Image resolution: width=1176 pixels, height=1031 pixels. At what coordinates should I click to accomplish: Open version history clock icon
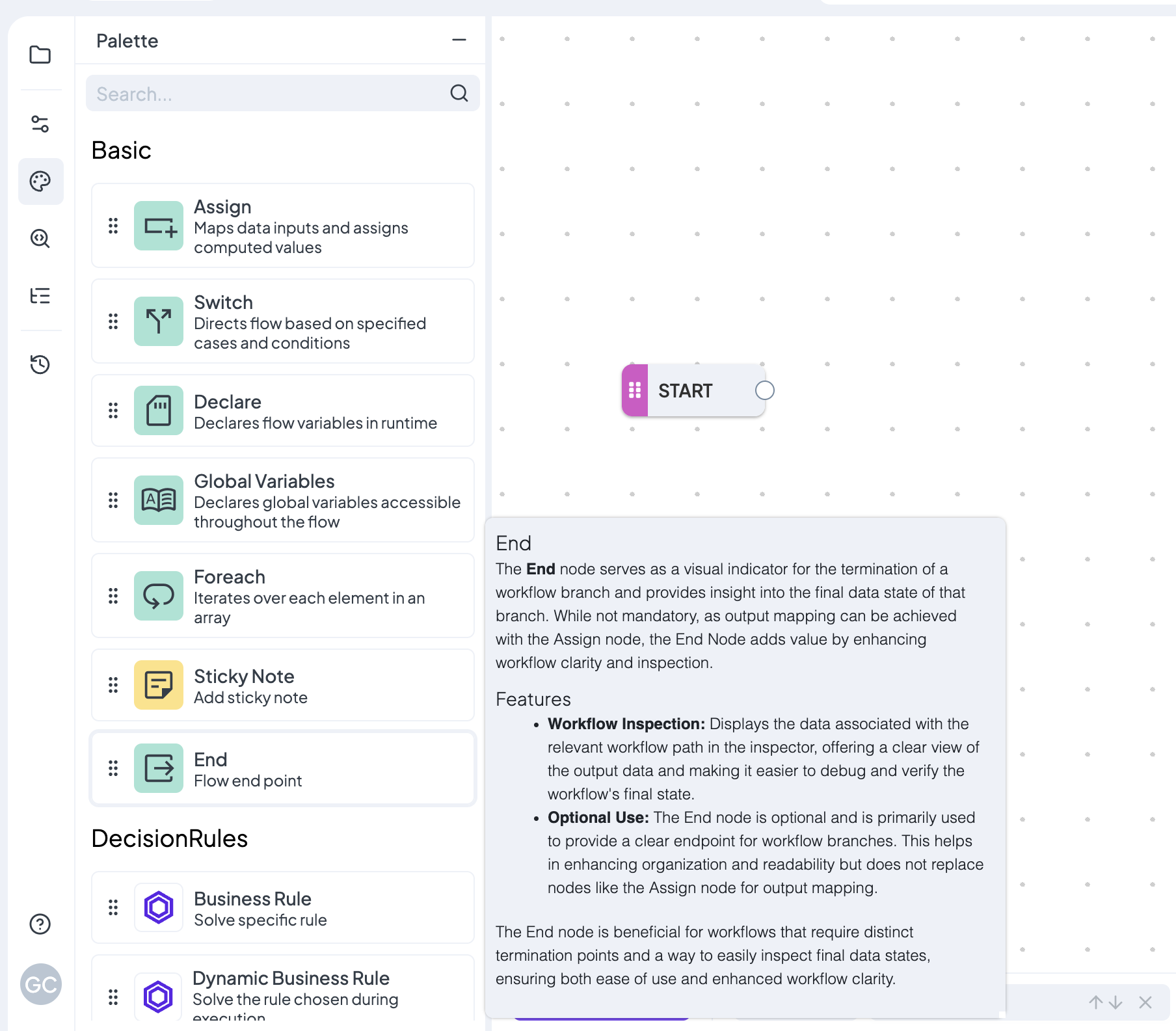(40, 364)
